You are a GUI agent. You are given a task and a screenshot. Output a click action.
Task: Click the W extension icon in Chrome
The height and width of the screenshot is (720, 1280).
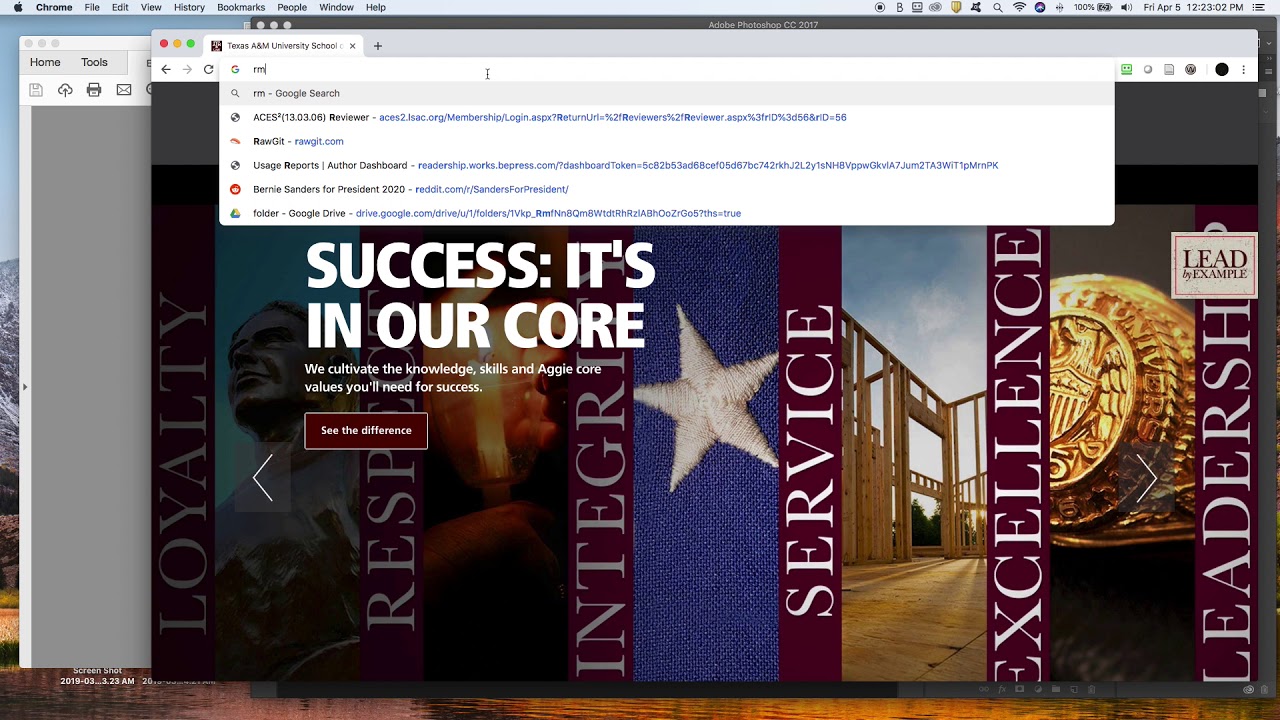(x=1191, y=70)
